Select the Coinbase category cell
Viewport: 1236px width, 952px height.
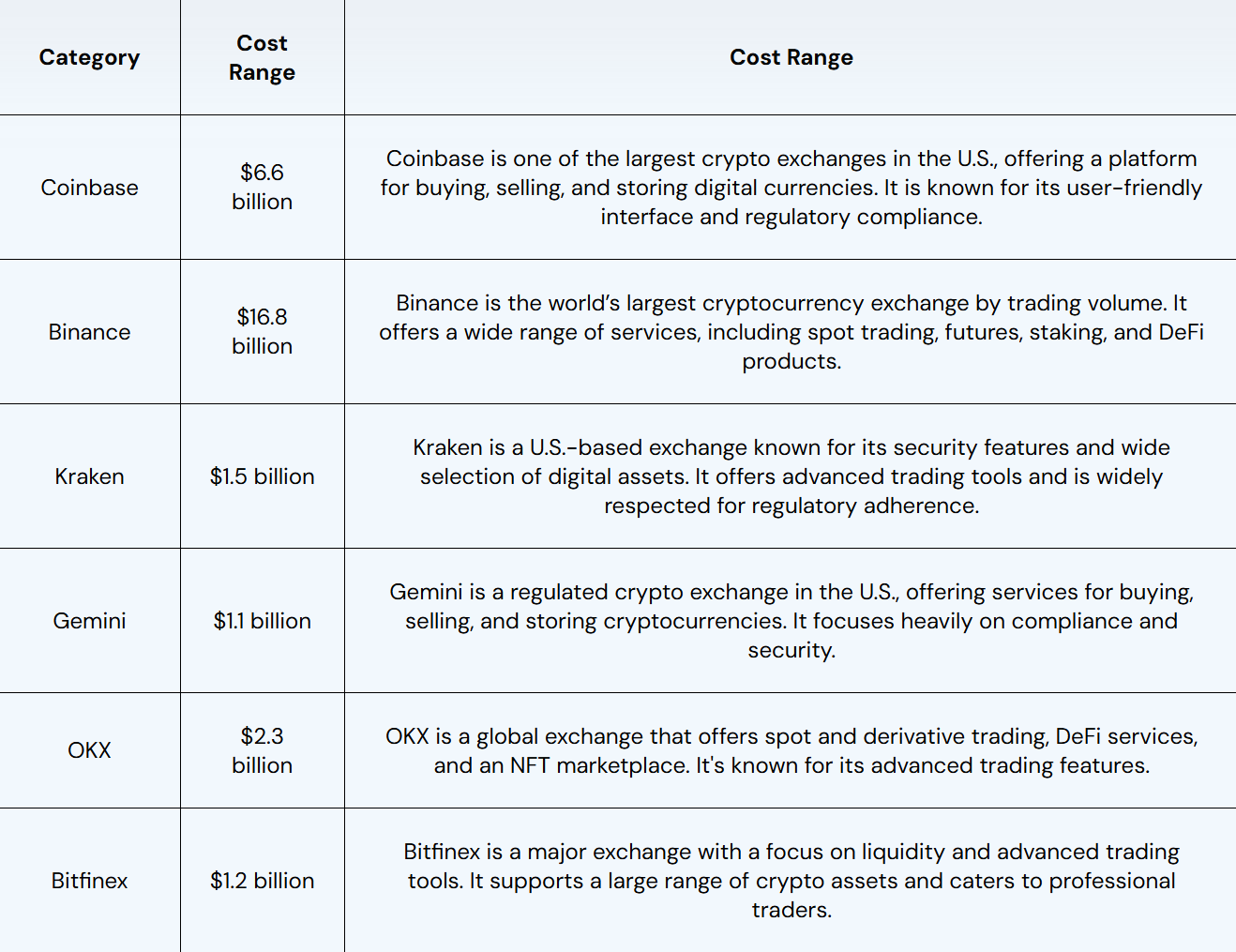pyautogui.click(x=89, y=188)
